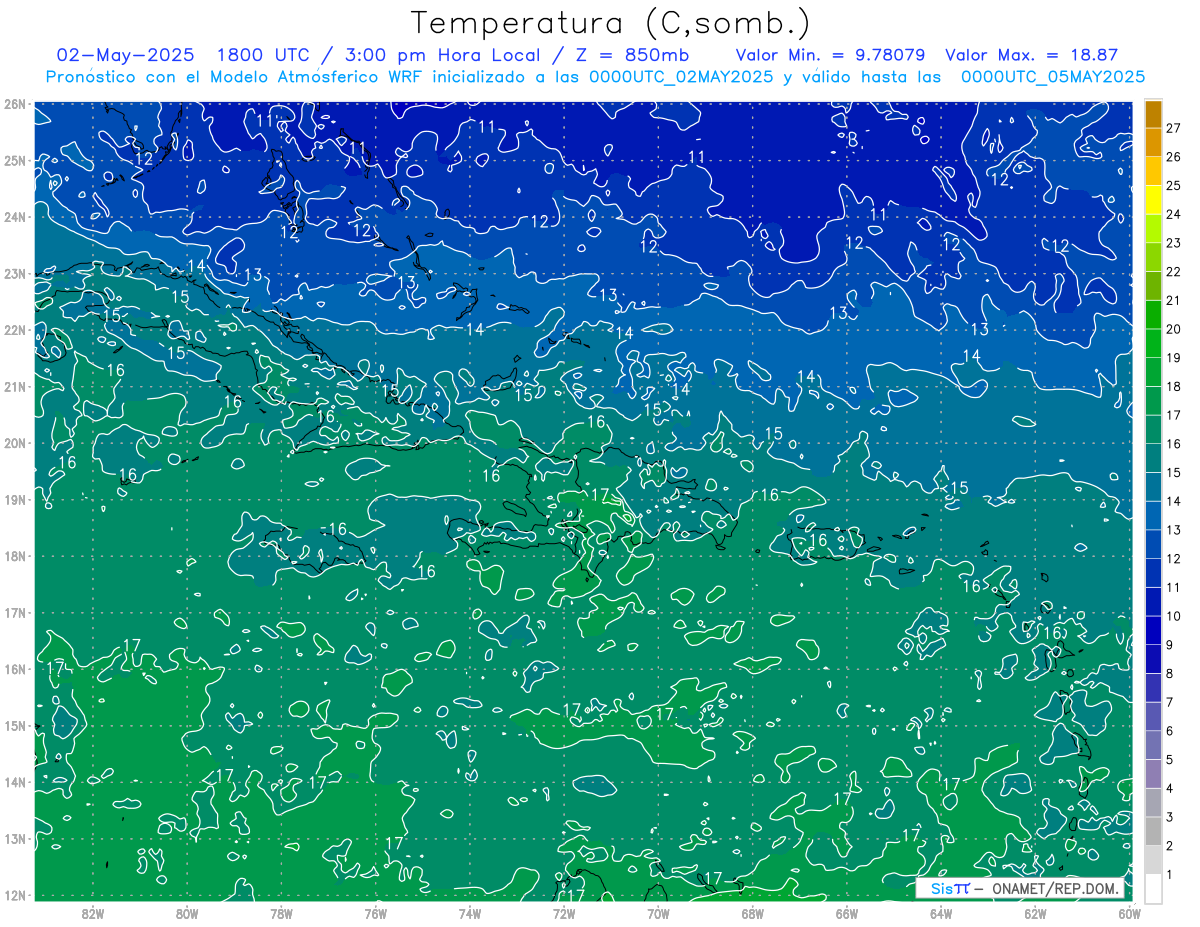
Task: Pick the white swatch at the color scale bottom
Action: pyautogui.click(x=1153, y=888)
